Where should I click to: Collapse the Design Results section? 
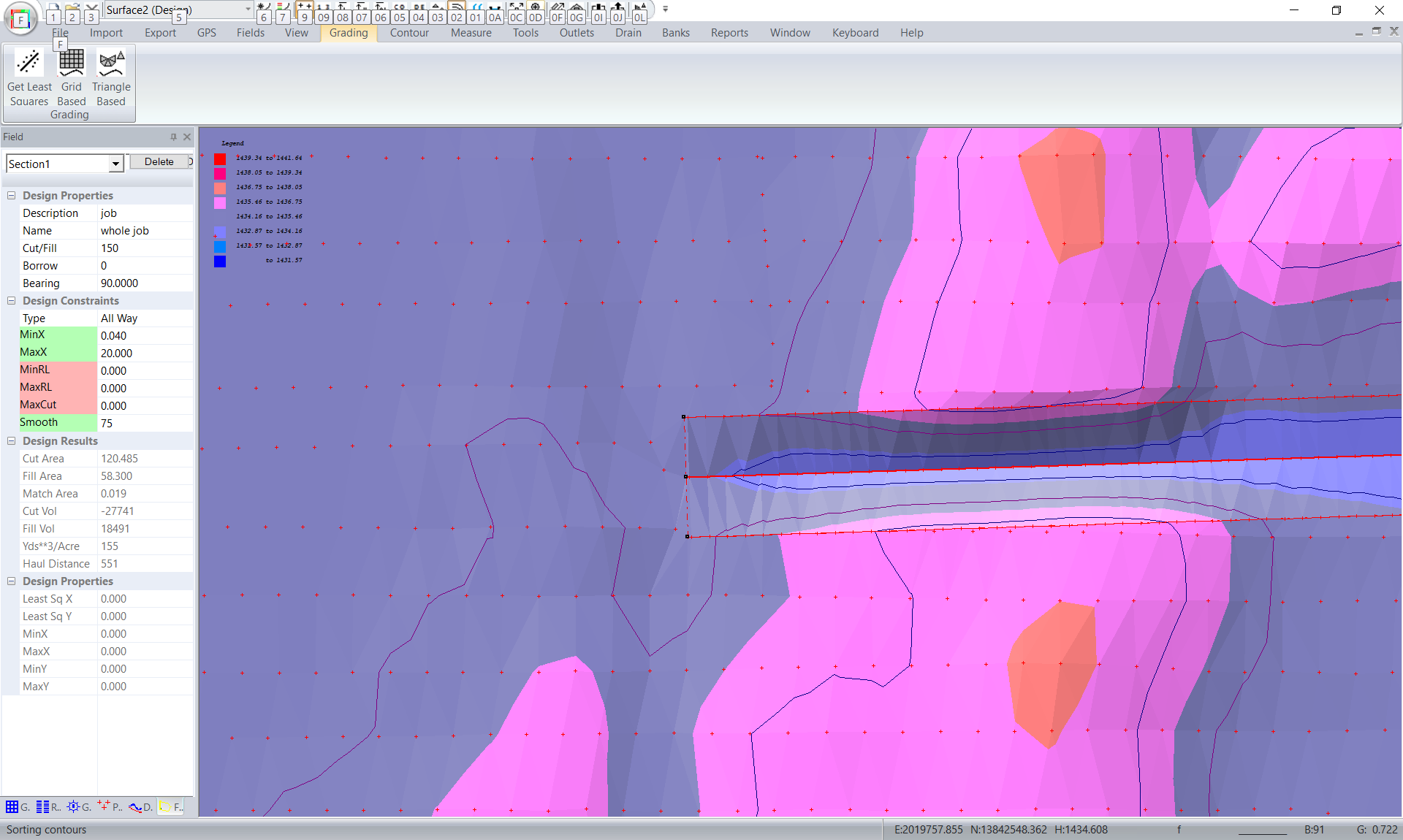12,441
